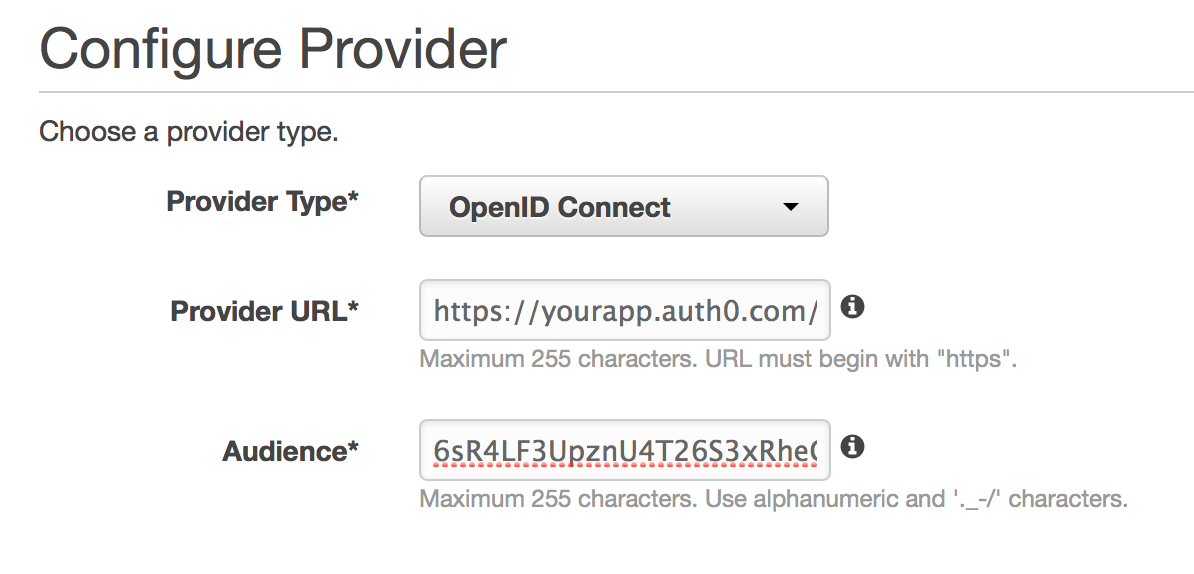The width and height of the screenshot is (1194, 574).
Task: Click the info icon beside Audience field
Action: [851, 447]
